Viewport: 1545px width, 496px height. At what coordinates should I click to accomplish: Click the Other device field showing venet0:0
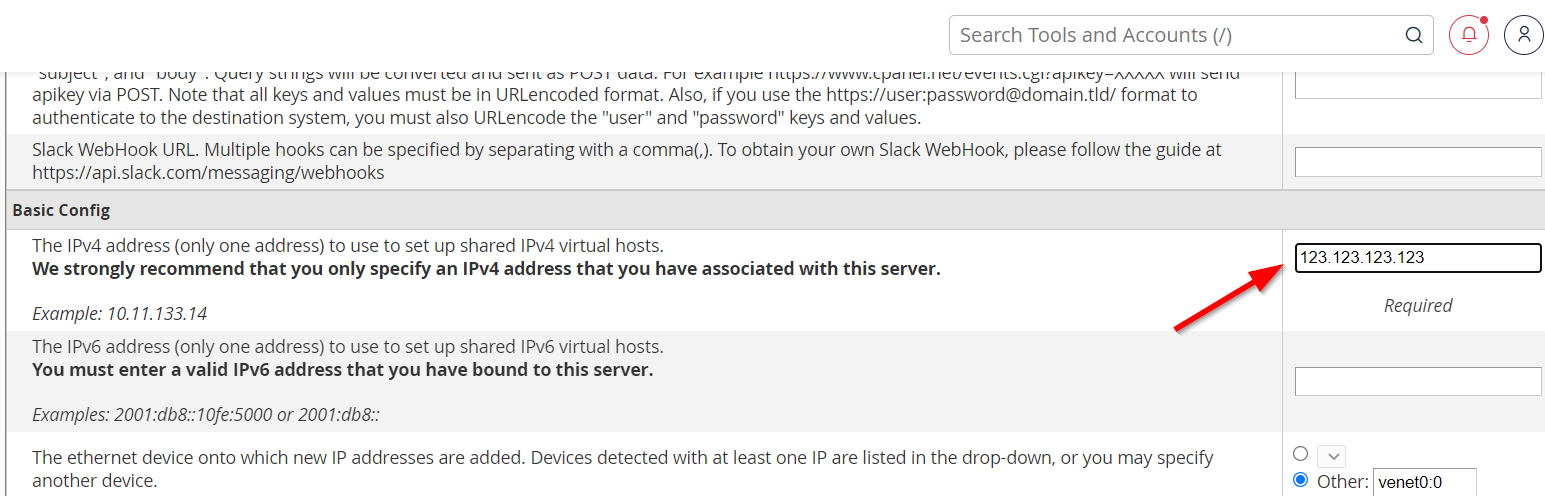[x=1424, y=481]
